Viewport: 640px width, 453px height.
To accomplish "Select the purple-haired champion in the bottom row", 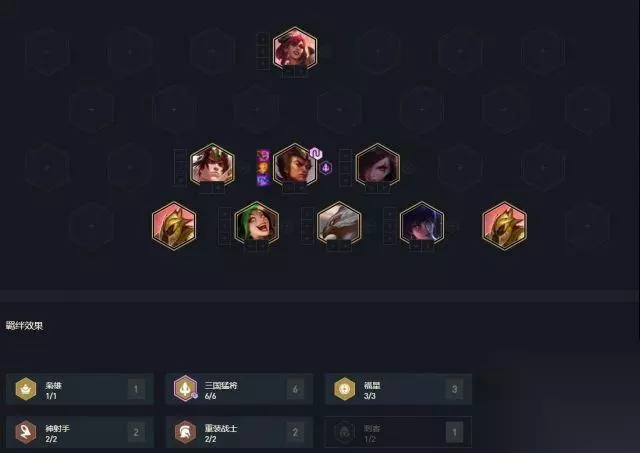I will click(422, 224).
